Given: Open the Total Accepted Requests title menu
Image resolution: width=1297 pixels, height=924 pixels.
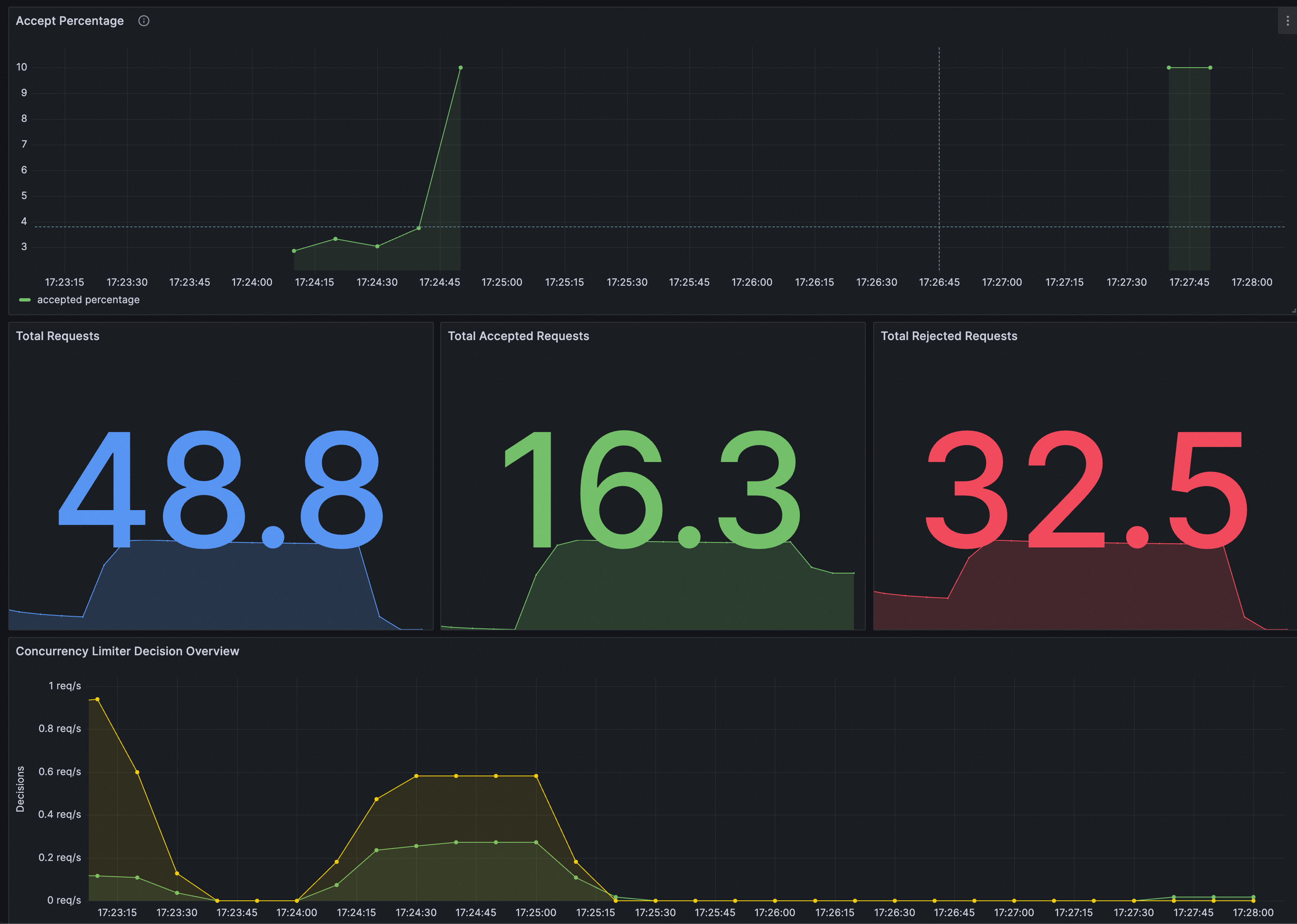Looking at the screenshot, I should pyautogui.click(x=518, y=336).
